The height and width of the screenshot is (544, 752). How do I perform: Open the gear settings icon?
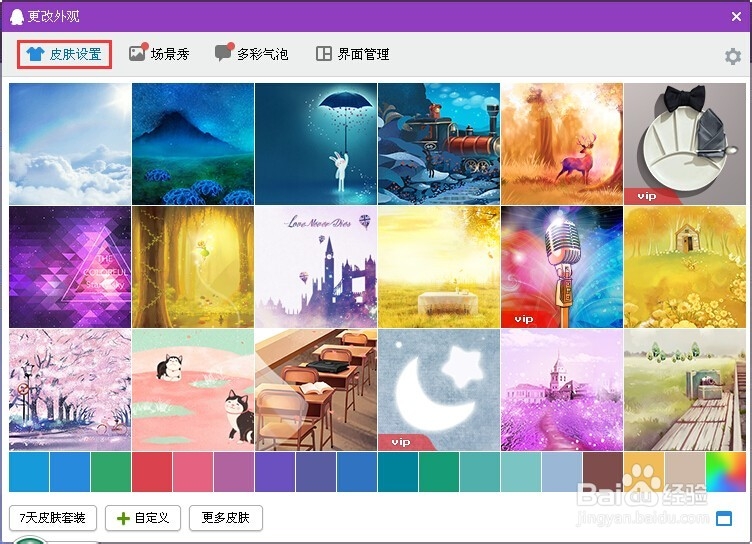click(732, 56)
